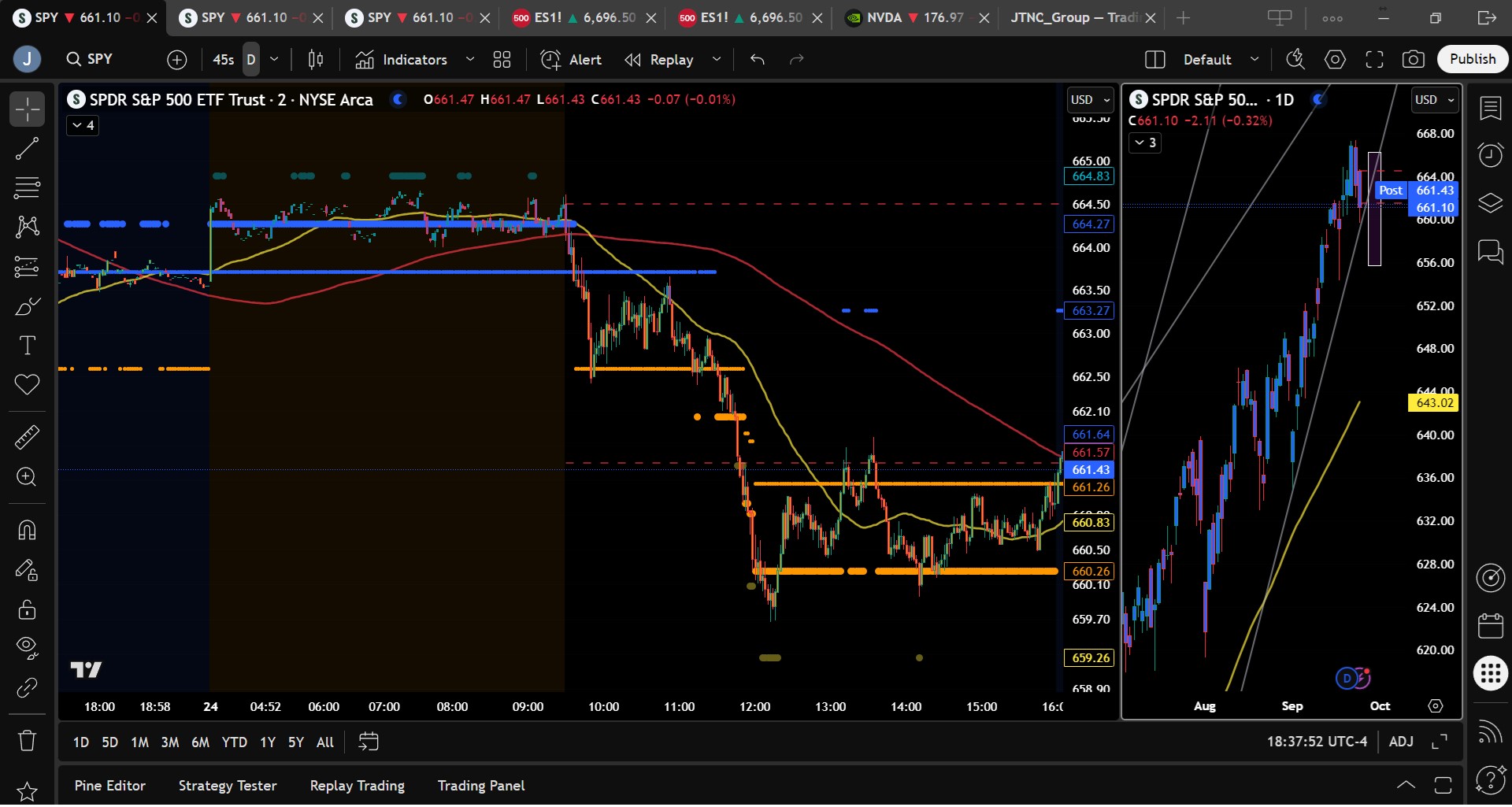Click the Publish button
The width and height of the screenshot is (1512, 807).
1473,59
